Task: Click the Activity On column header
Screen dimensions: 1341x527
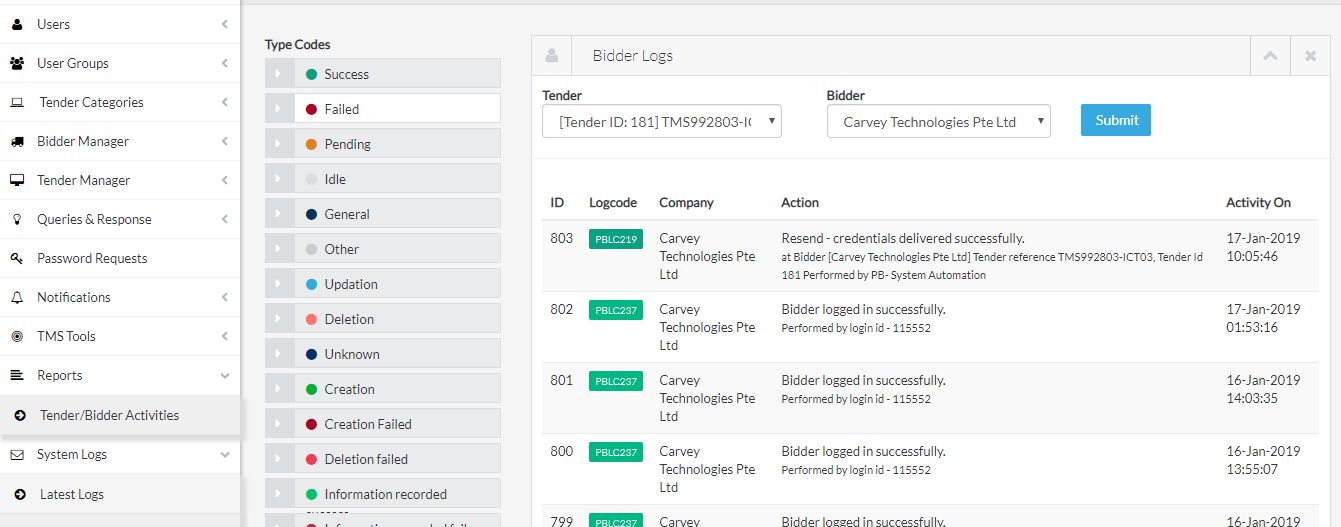Action: [x=1258, y=202]
